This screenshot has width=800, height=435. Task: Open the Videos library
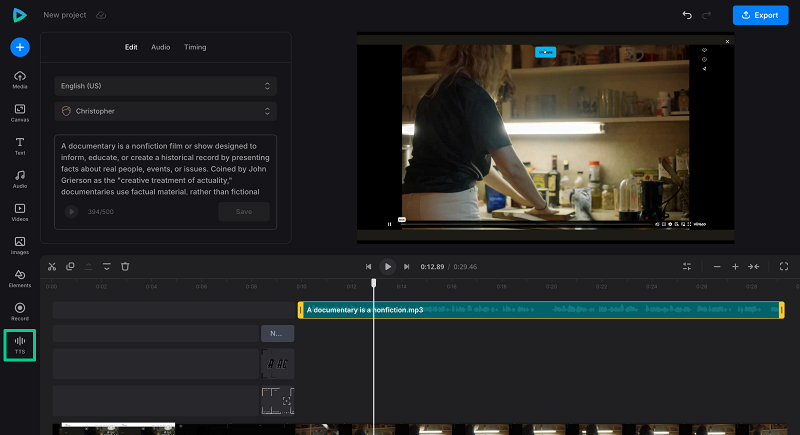pos(20,212)
